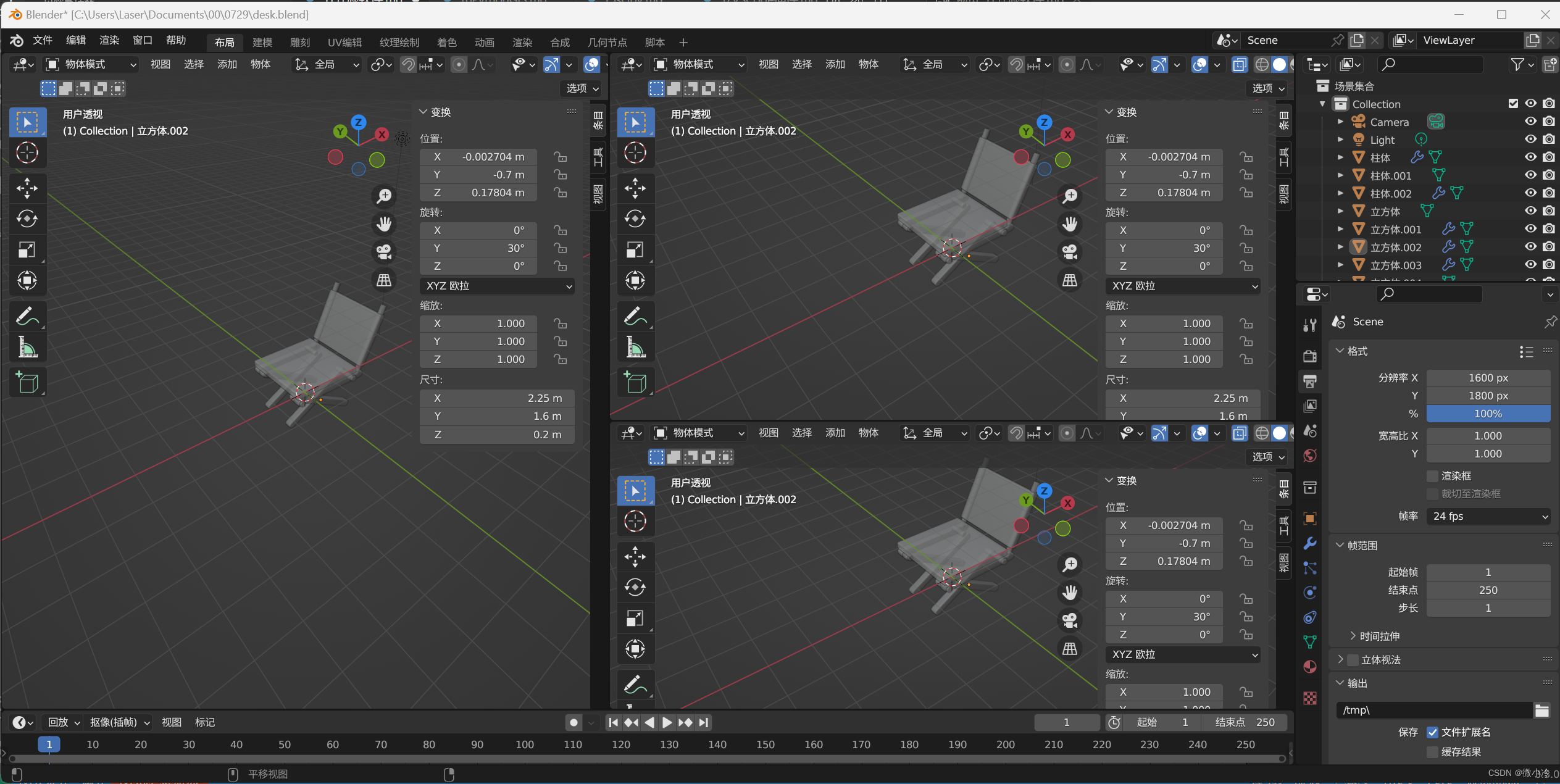Select the Move tool in left viewport
The image size is (1560, 784).
27,188
